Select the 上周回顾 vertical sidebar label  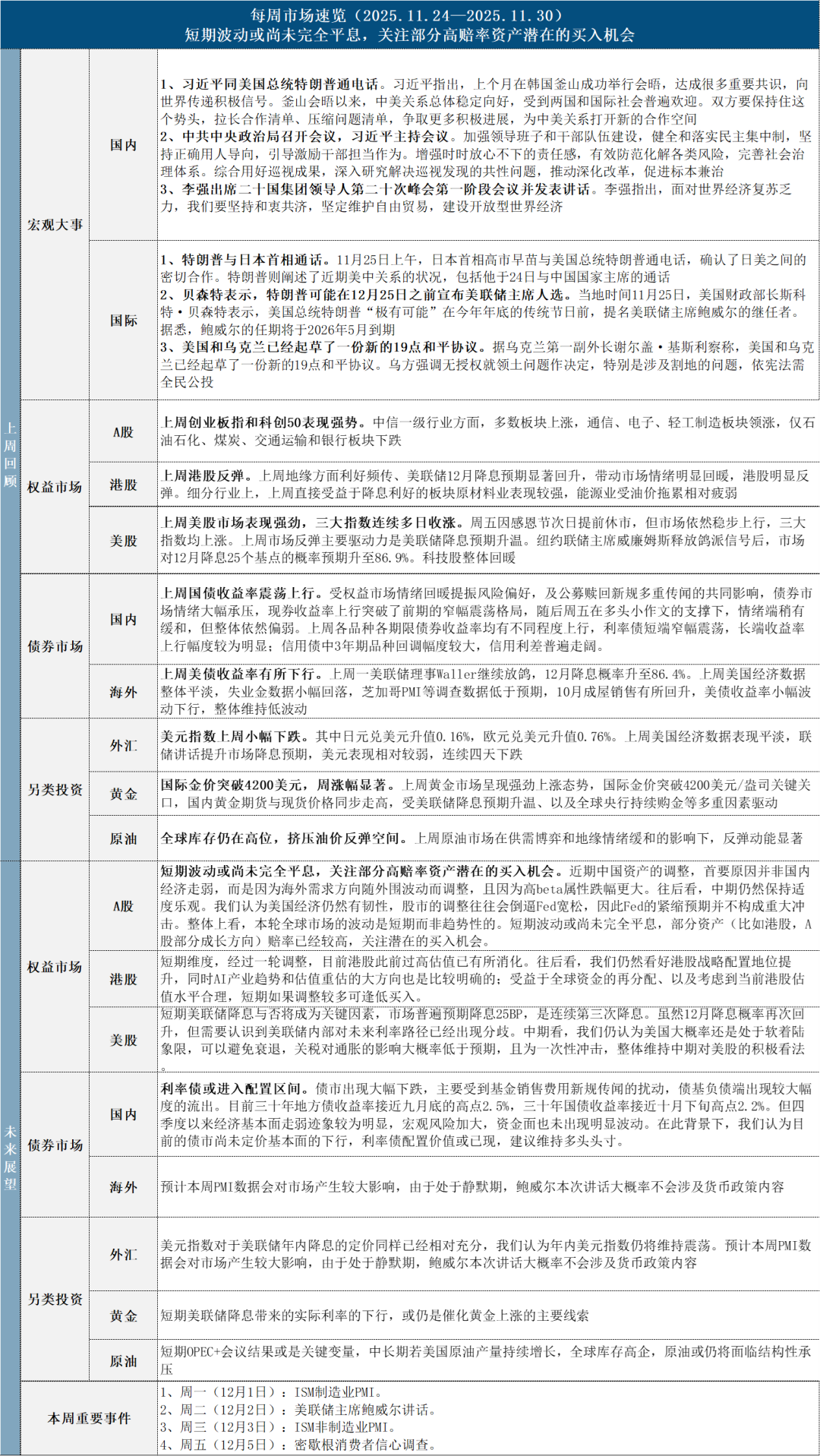click(10, 454)
